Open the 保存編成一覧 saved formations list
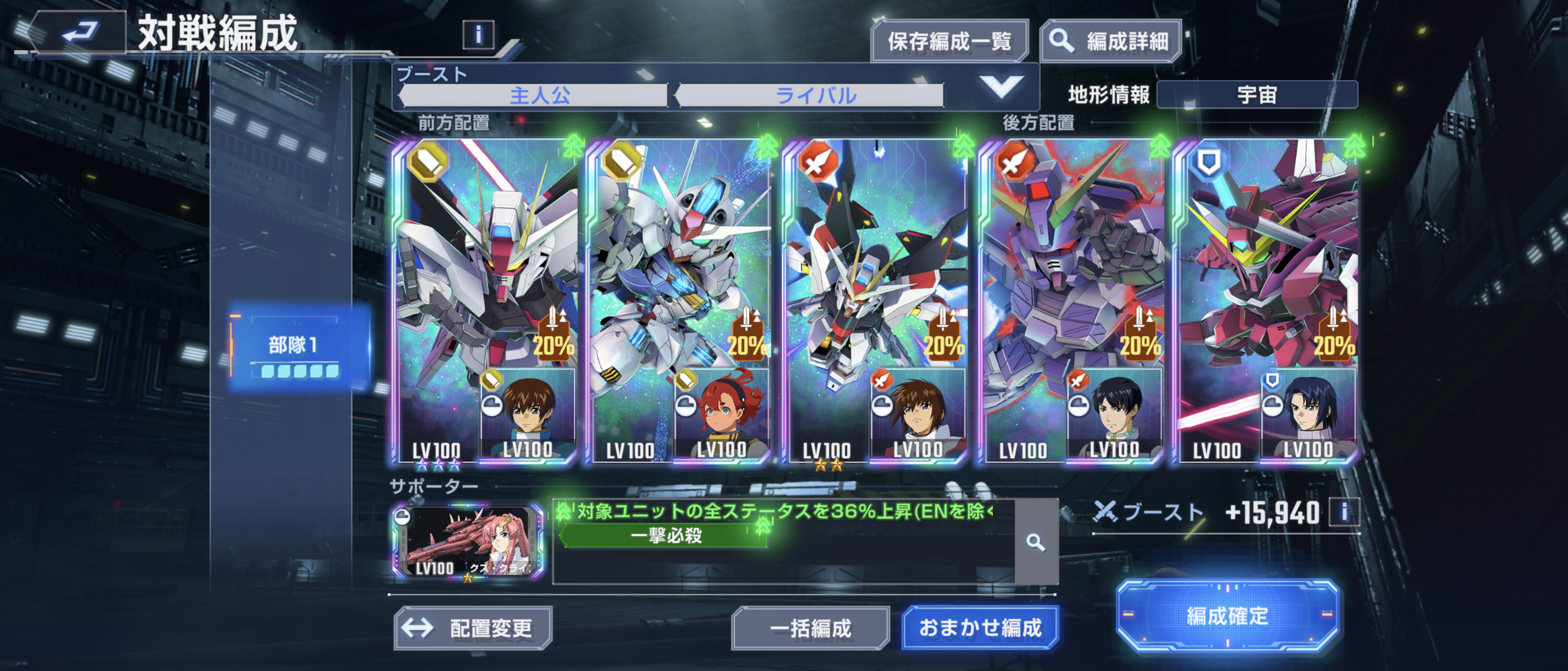This screenshot has height=671, width=1568. click(949, 41)
